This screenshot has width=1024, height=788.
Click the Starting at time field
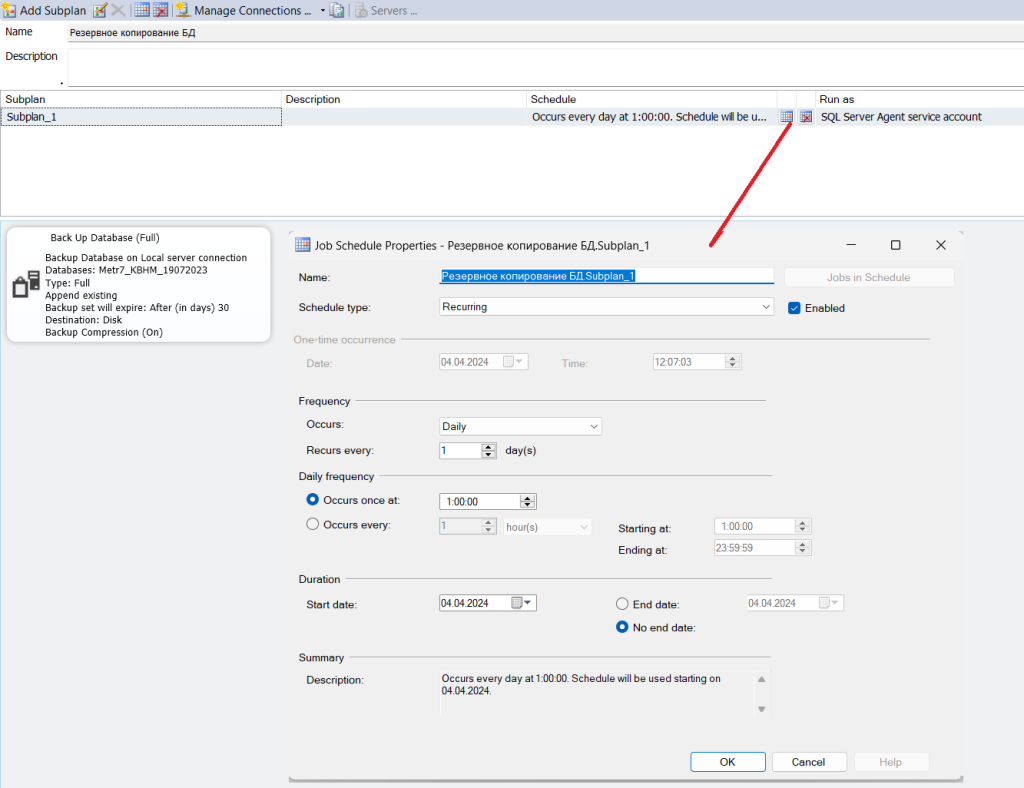(x=755, y=526)
